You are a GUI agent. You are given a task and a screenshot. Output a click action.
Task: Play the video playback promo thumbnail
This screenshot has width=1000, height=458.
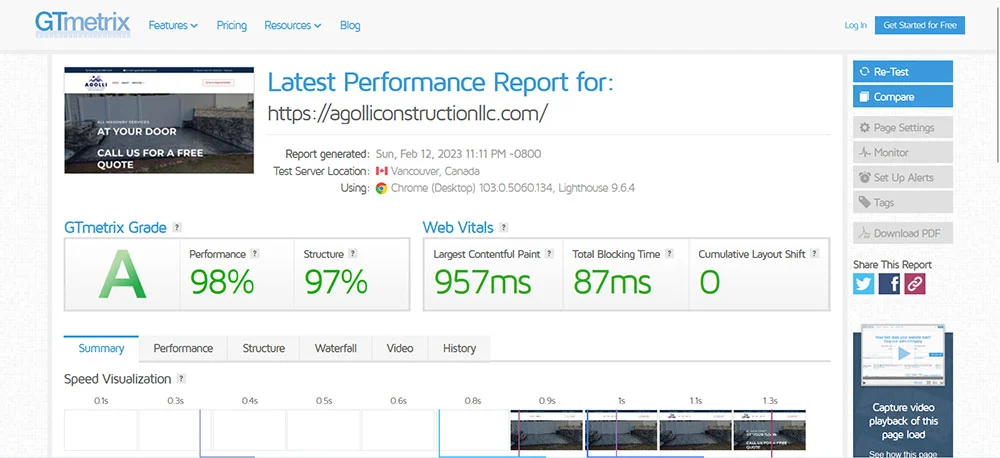click(903, 354)
